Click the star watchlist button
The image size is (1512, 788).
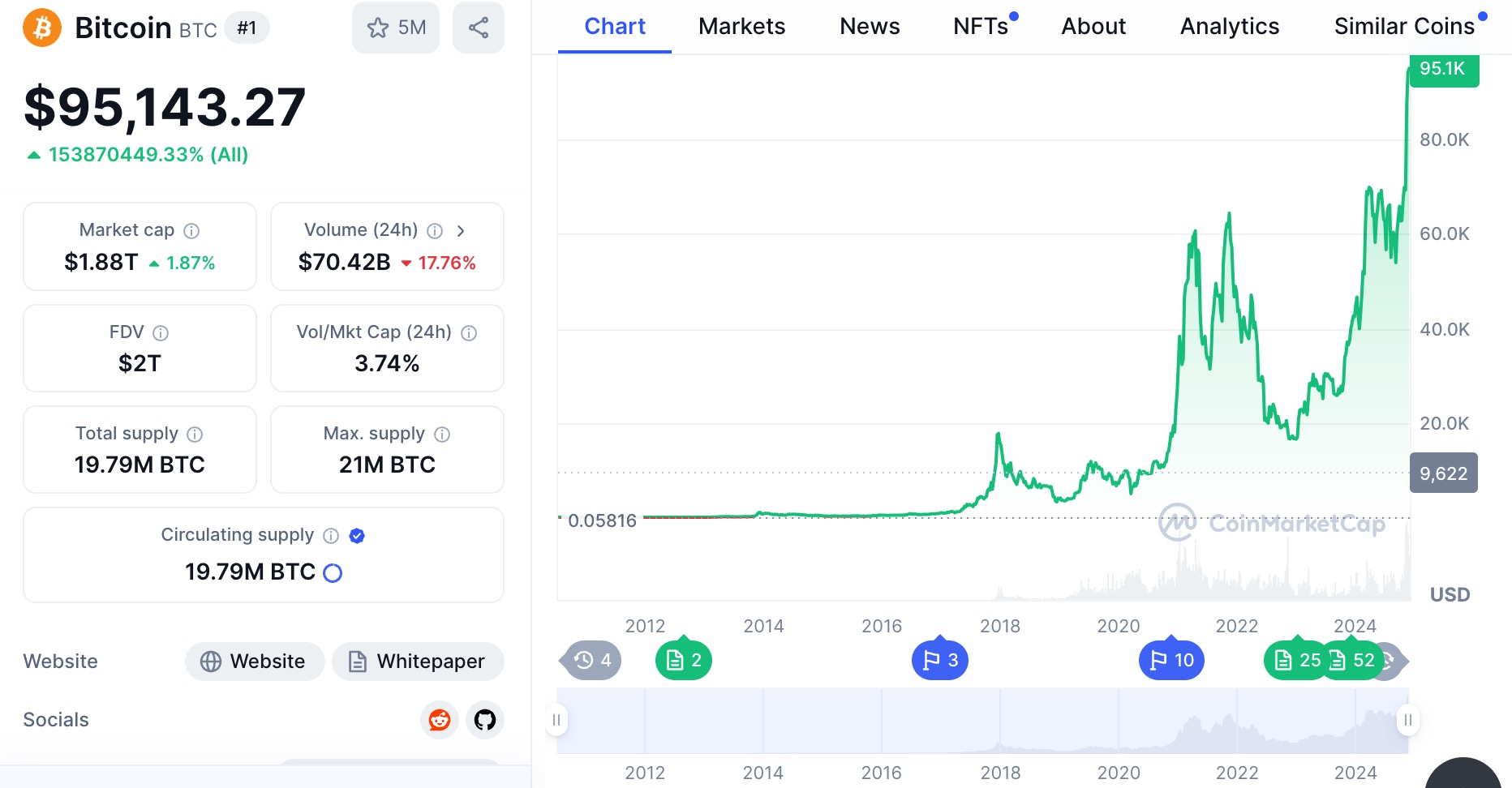click(x=395, y=28)
